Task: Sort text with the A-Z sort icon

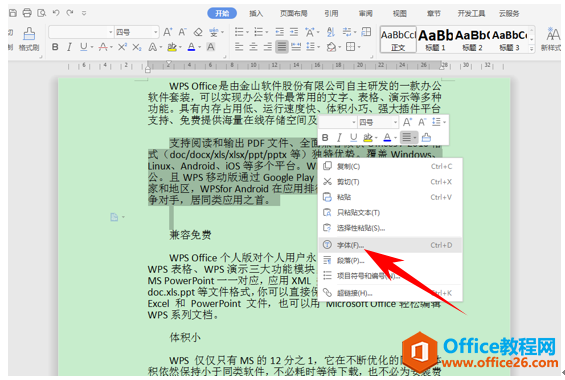Action: [x=330, y=32]
